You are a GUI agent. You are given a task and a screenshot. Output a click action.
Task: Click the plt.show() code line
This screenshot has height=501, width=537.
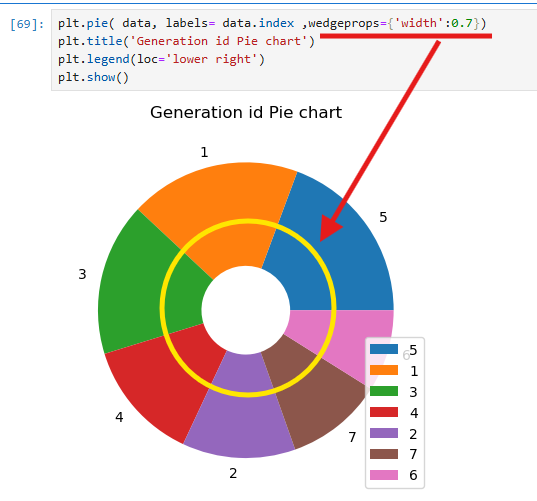(x=93, y=77)
